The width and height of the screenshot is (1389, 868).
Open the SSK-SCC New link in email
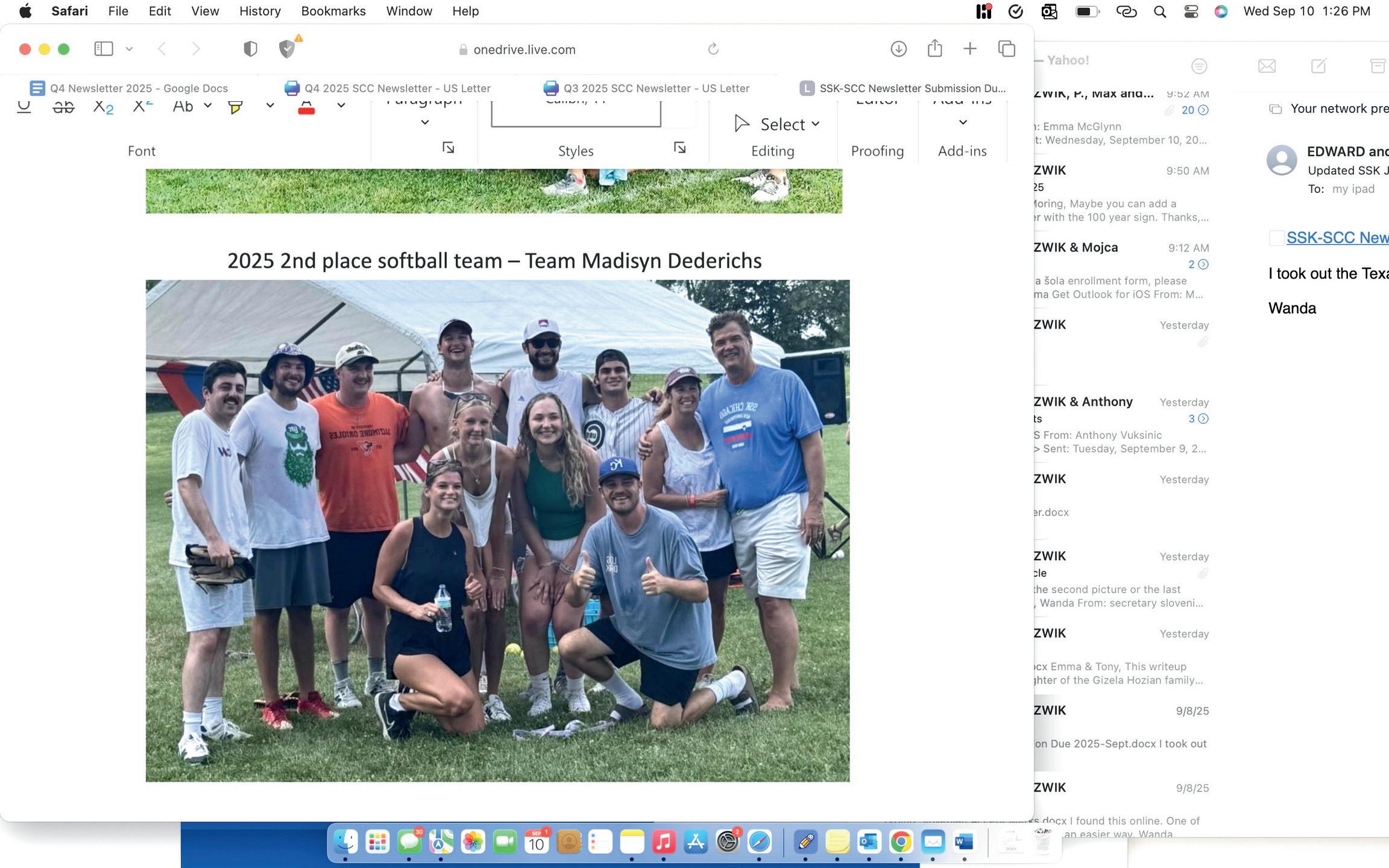[x=1337, y=237]
